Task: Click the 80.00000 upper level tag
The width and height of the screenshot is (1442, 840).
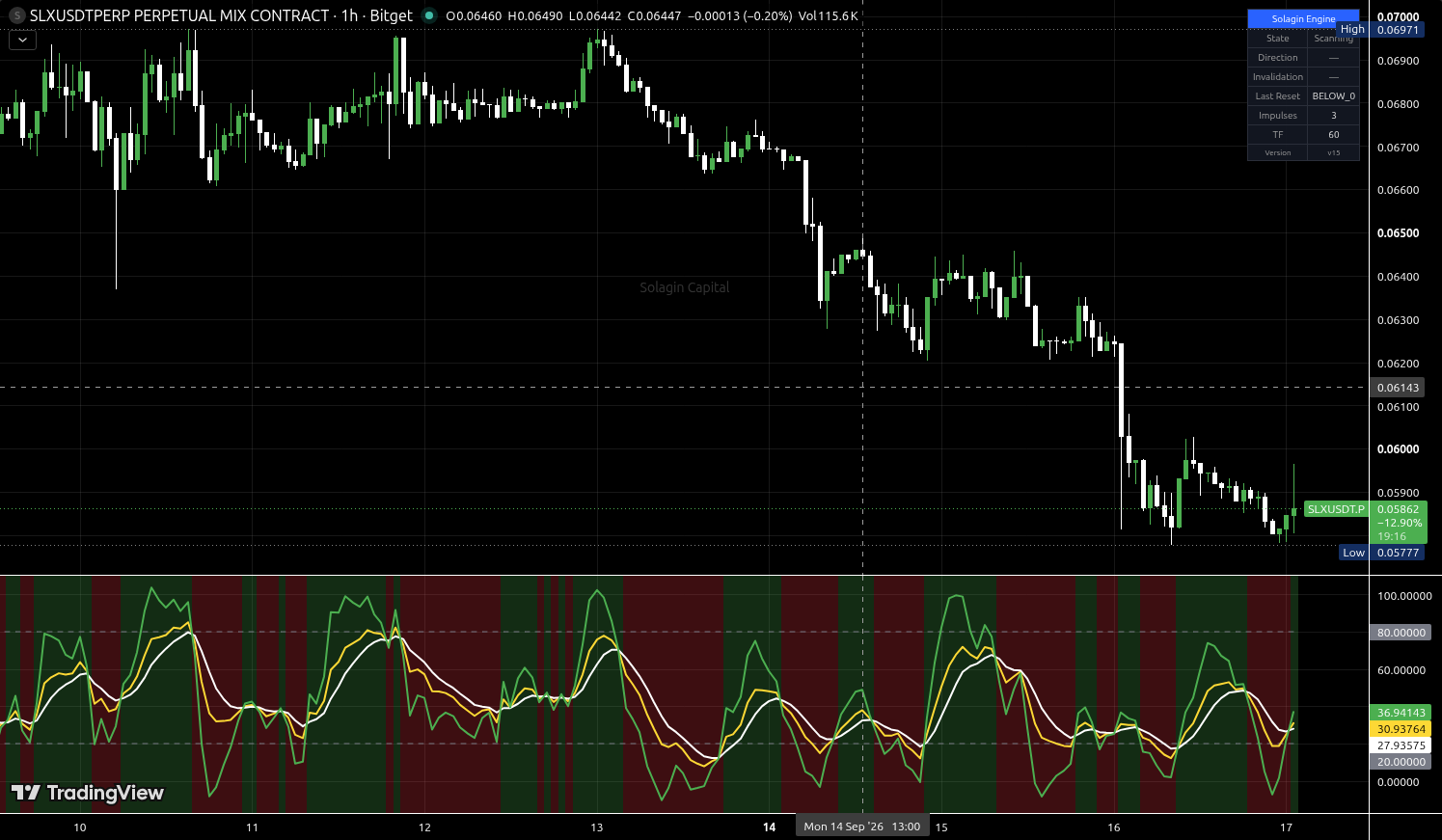Action: point(1401,633)
